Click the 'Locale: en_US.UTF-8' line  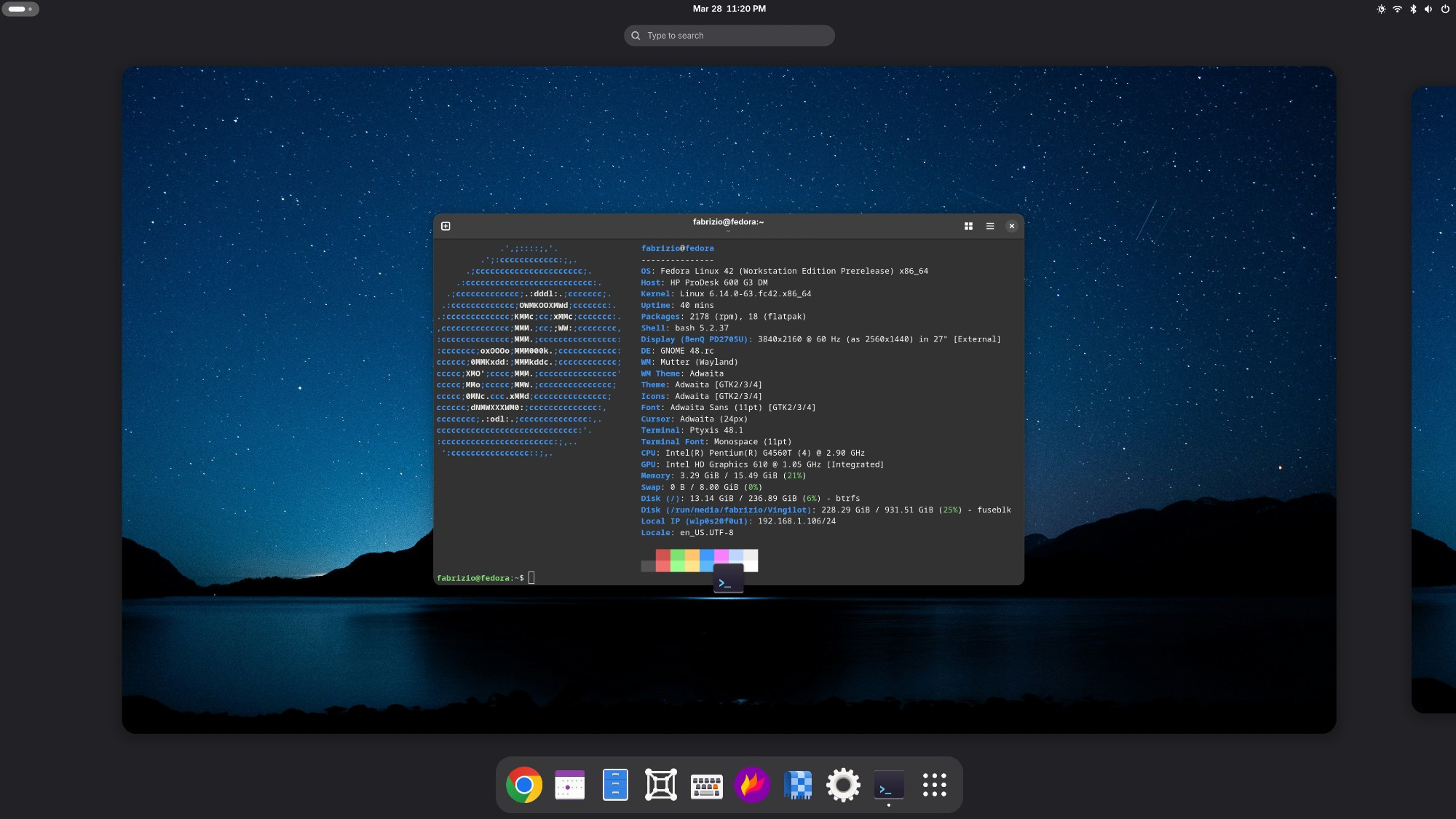[687, 533]
